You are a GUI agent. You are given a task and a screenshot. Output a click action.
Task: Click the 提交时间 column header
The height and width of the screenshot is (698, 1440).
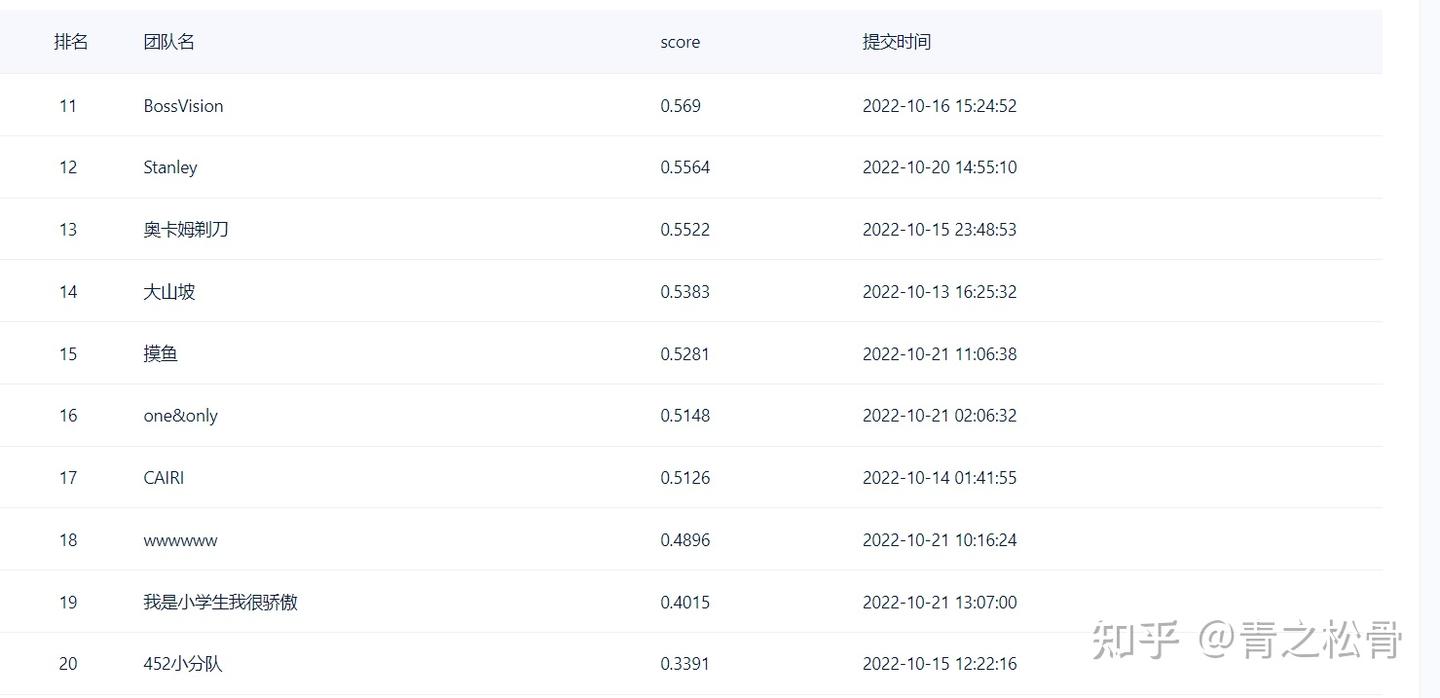(896, 42)
